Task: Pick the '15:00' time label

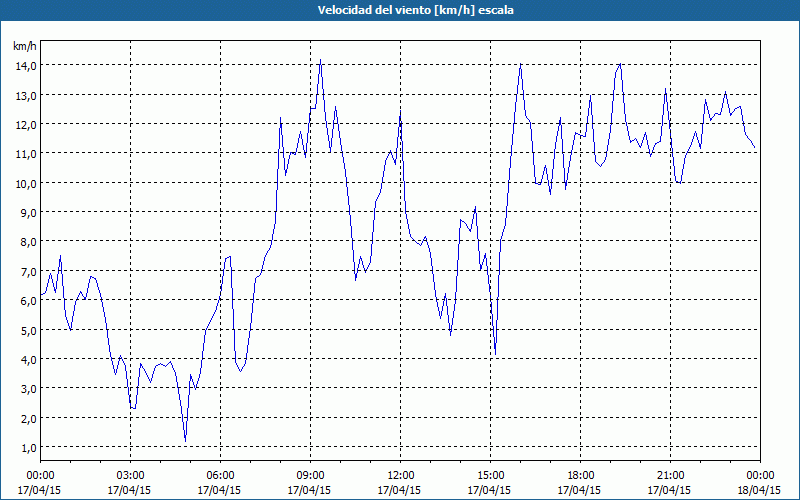Action: (x=490, y=476)
